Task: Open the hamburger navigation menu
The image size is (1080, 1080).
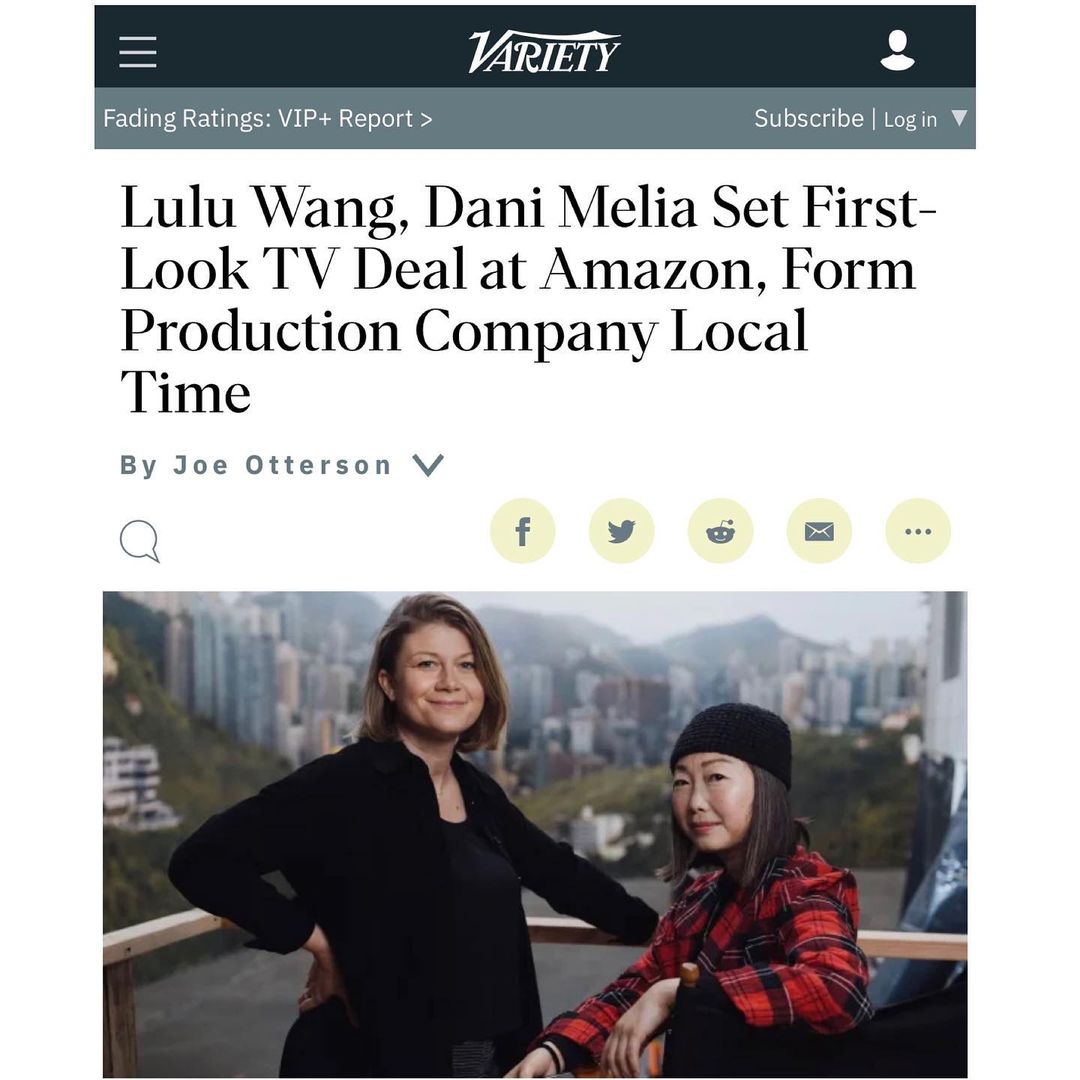Action: click(x=138, y=52)
